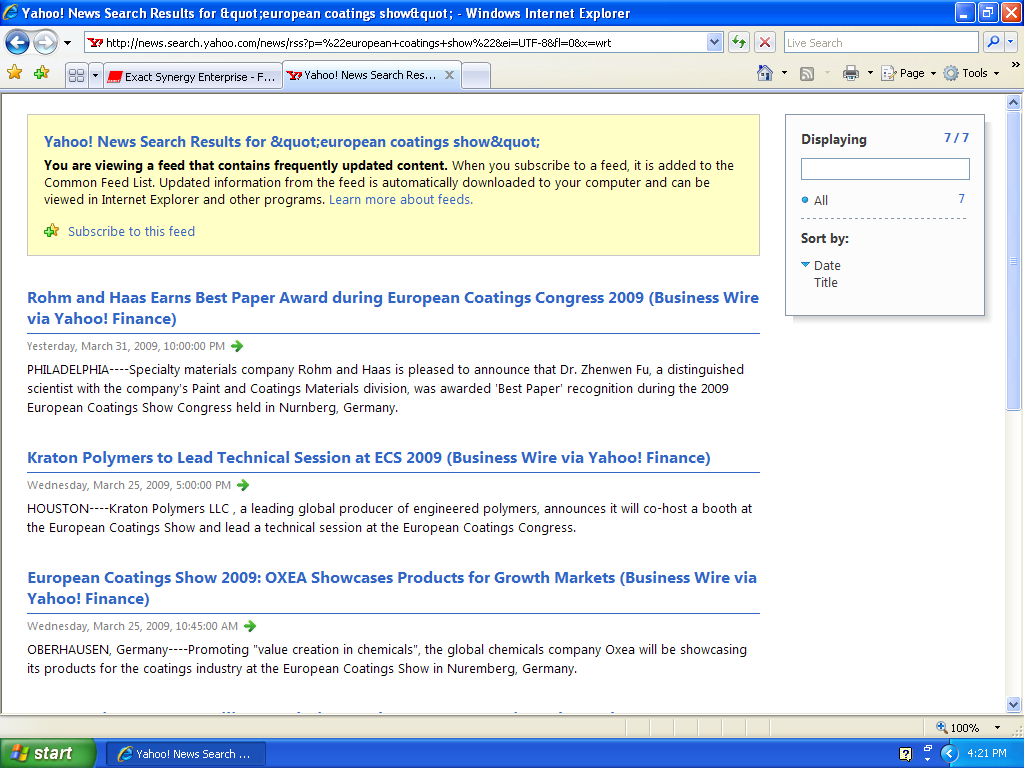The height and width of the screenshot is (768, 1024).
Task: Sort feed items by Date
Action: pyautogui.click(x=827, y=266)
